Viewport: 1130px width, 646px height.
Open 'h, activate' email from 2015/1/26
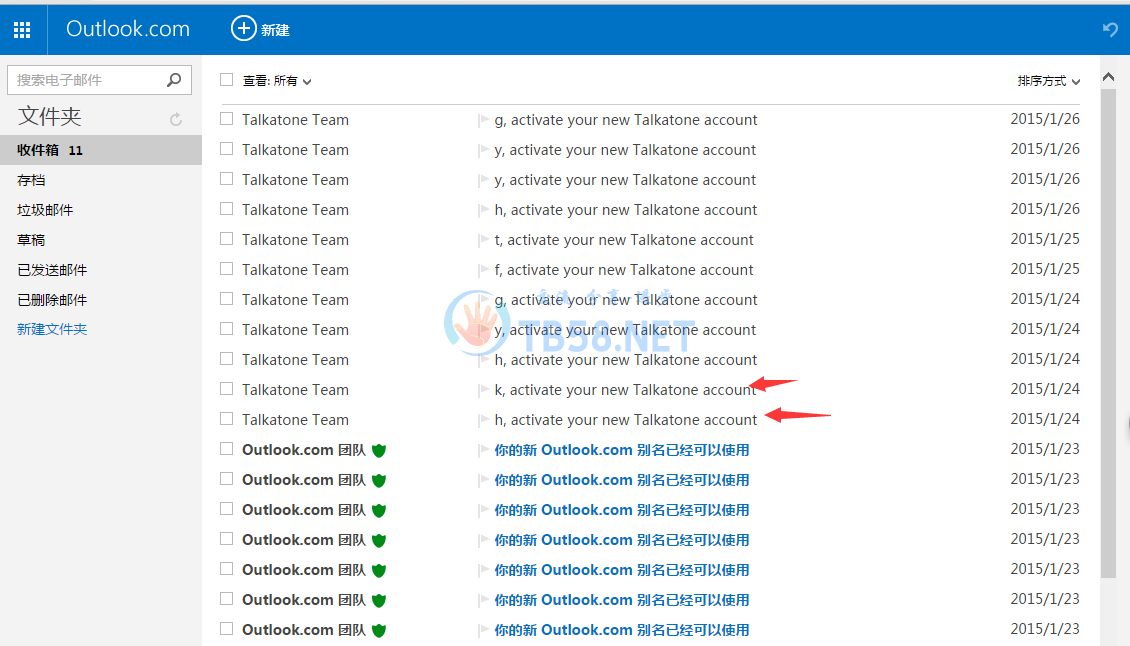coord(626,211)
